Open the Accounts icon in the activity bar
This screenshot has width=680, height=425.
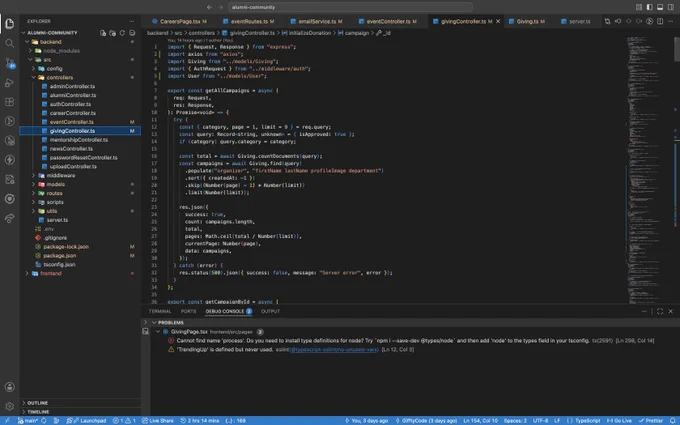click(x=10, y=387)
